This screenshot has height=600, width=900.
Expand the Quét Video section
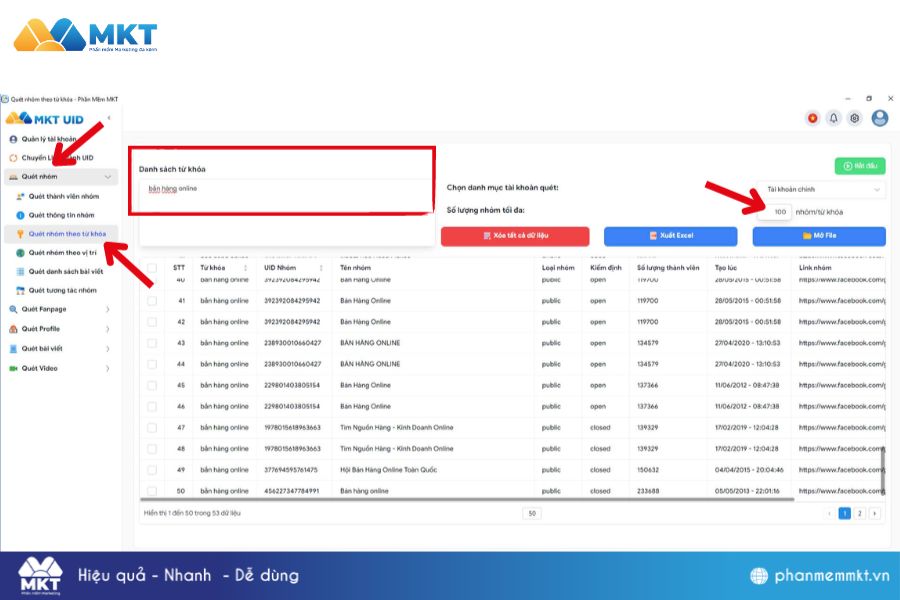108,369
